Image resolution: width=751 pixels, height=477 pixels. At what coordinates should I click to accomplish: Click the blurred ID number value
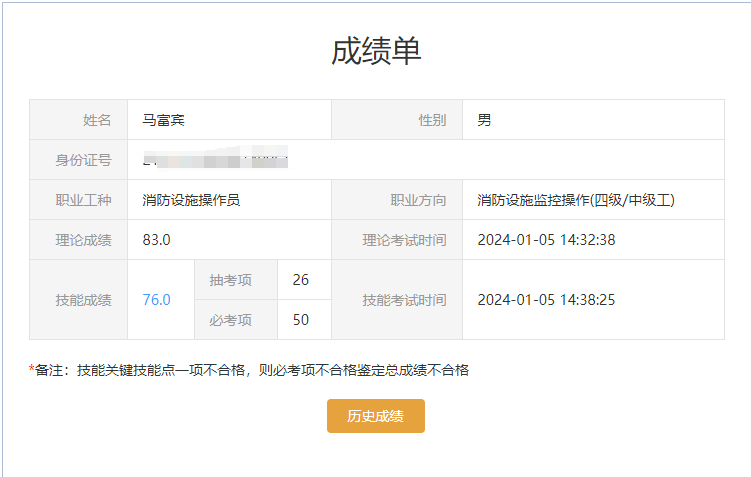216,157
